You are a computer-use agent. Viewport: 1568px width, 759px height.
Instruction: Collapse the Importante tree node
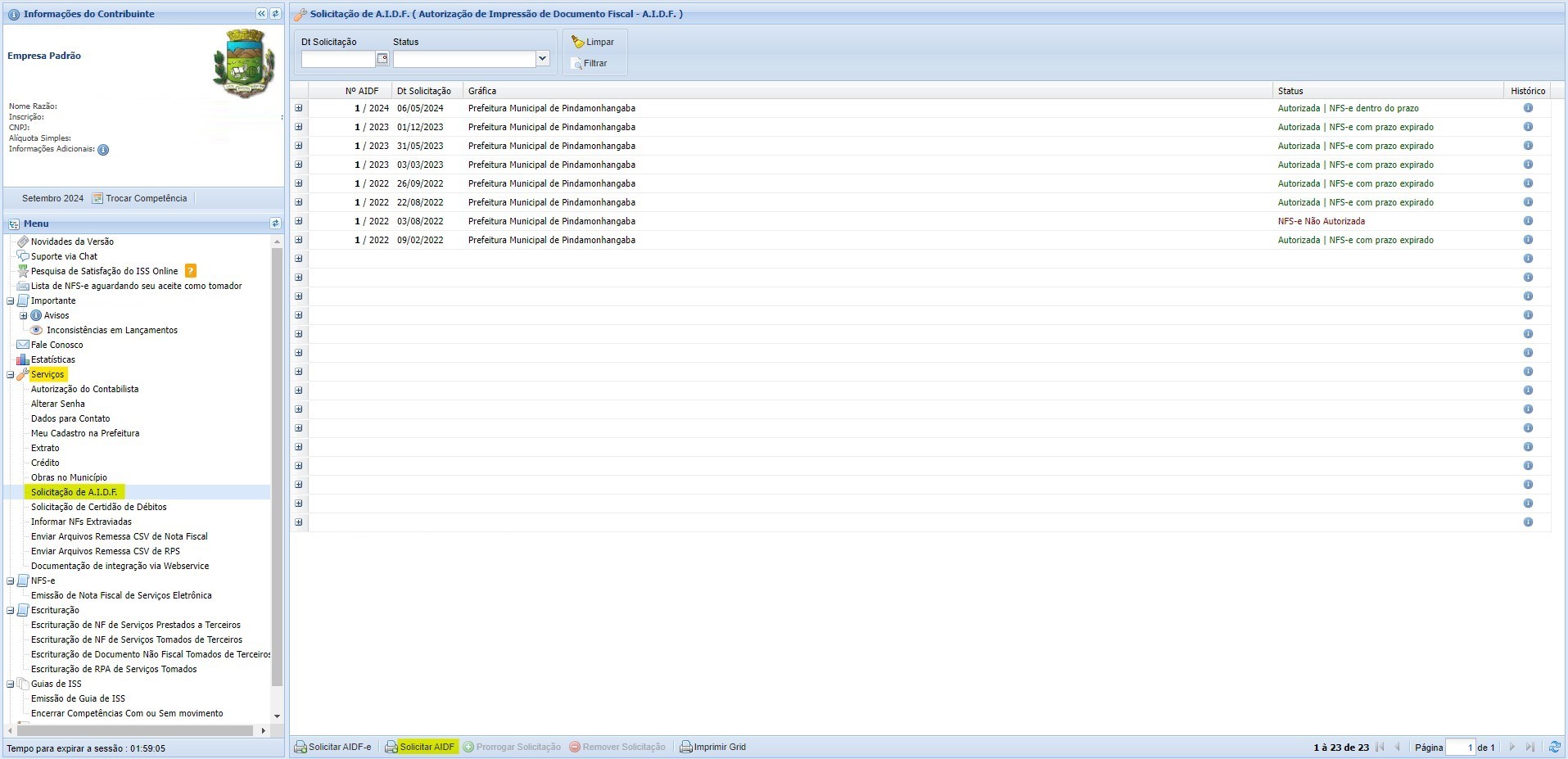11,300
